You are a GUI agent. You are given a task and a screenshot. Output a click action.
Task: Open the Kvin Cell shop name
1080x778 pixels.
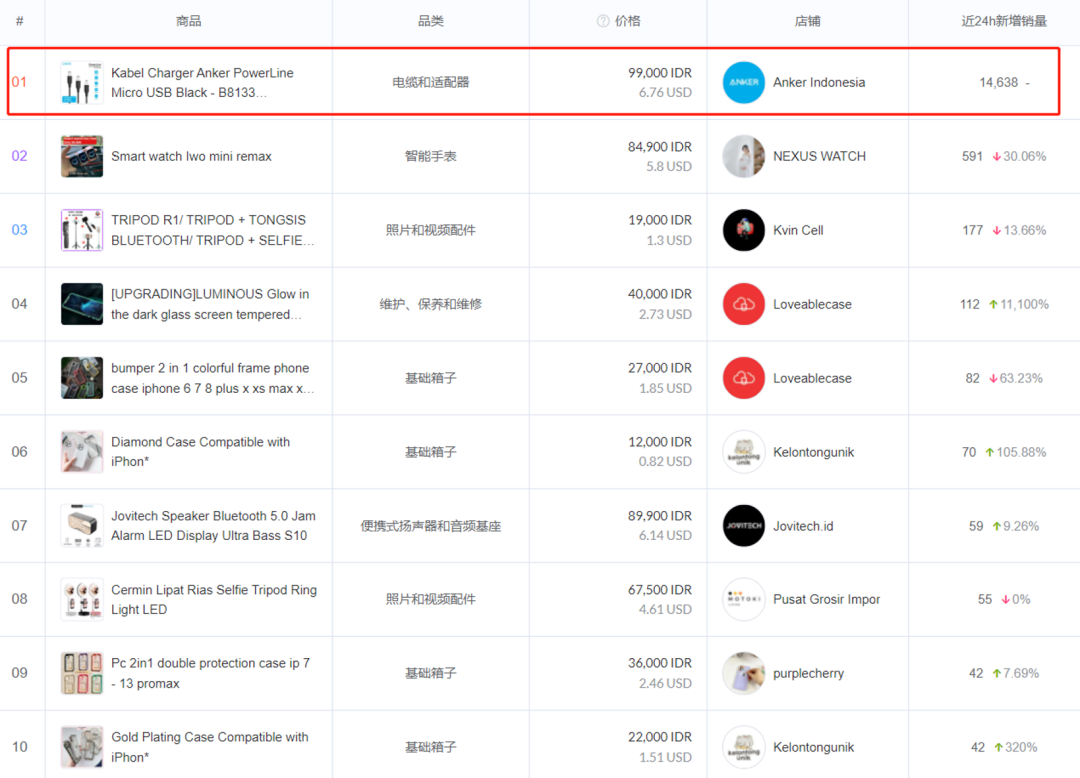coord(798,230)
